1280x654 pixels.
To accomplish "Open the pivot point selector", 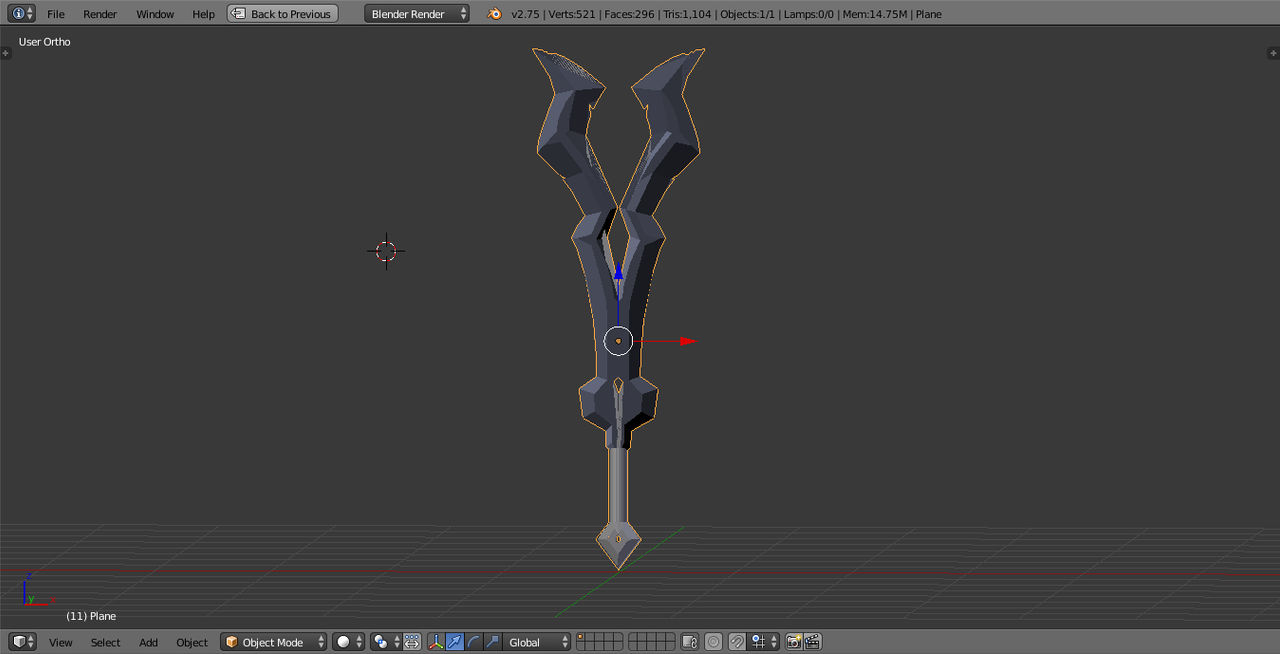I will click(385, 642).
